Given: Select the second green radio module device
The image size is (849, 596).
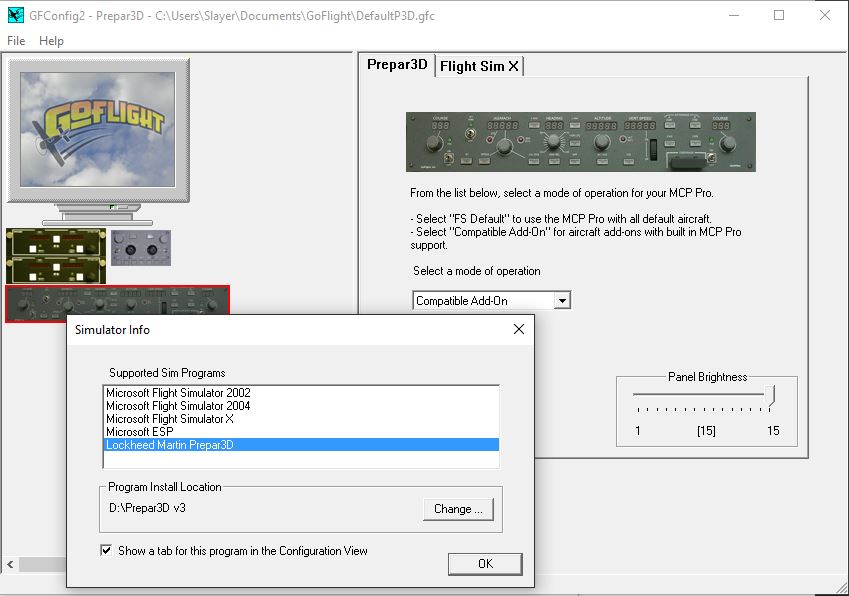Looking at the screenshot, I should coord(55,269).
